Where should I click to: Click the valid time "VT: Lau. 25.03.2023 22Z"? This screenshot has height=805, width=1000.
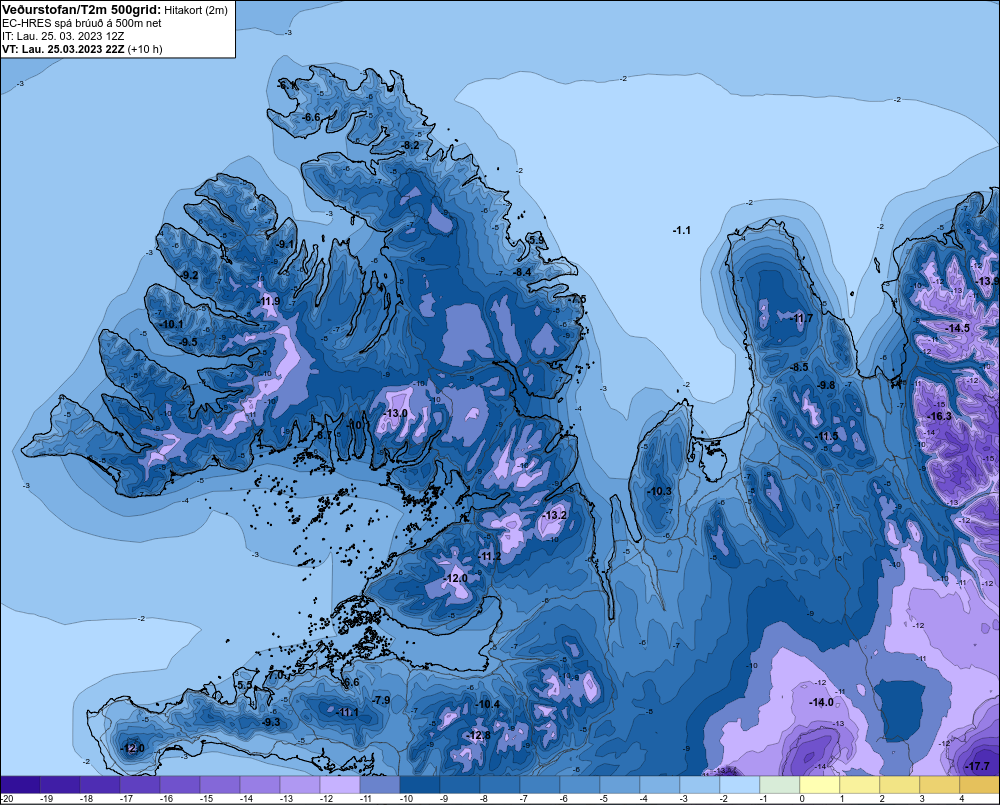(x=63, y=49)
